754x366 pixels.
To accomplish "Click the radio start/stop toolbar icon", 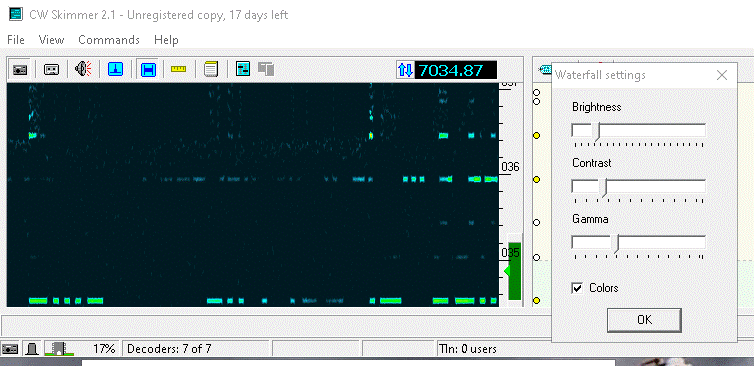I will pos(20,70).
